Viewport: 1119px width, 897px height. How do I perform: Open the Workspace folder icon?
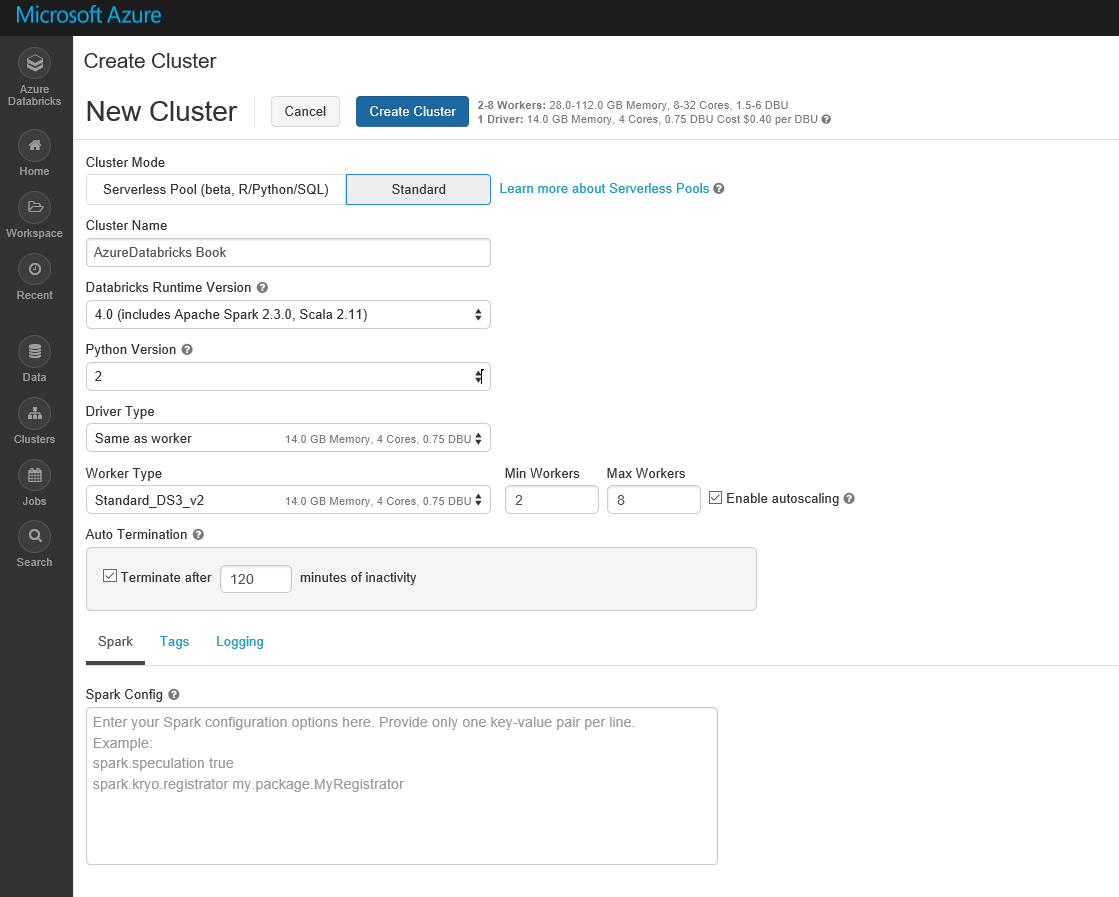click(x=34, y=208)
